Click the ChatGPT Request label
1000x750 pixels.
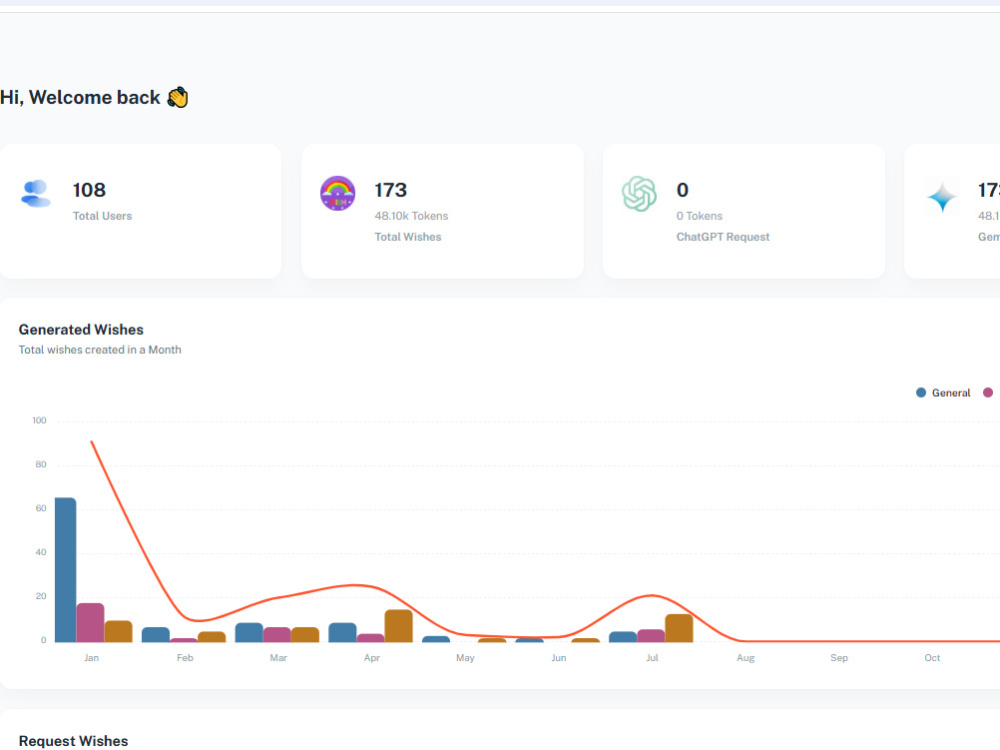(x=723, y=237)
